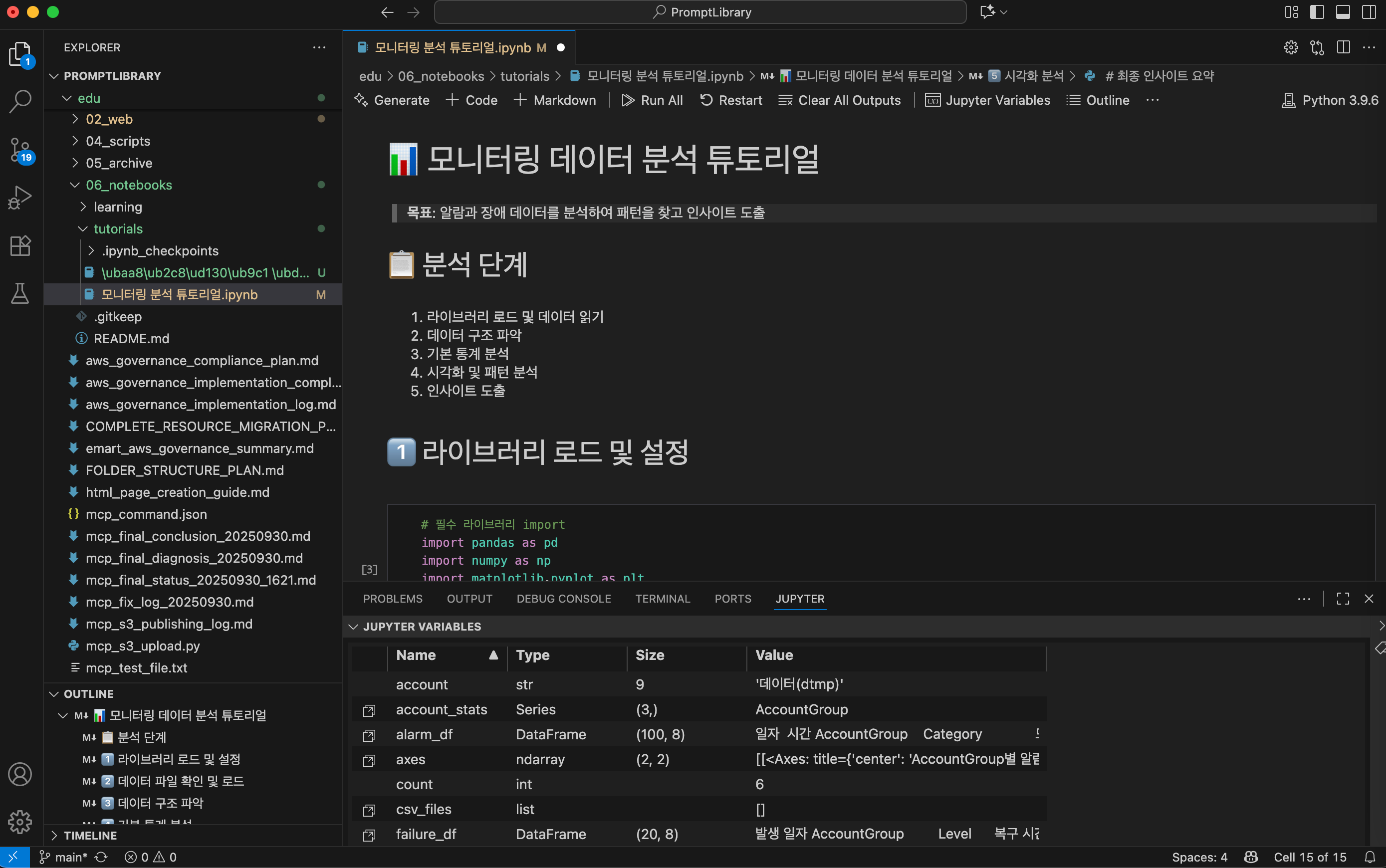Open the Extensions view
Image resolution: width=1386 pixels, height=868 pixels.
point(20,246)
